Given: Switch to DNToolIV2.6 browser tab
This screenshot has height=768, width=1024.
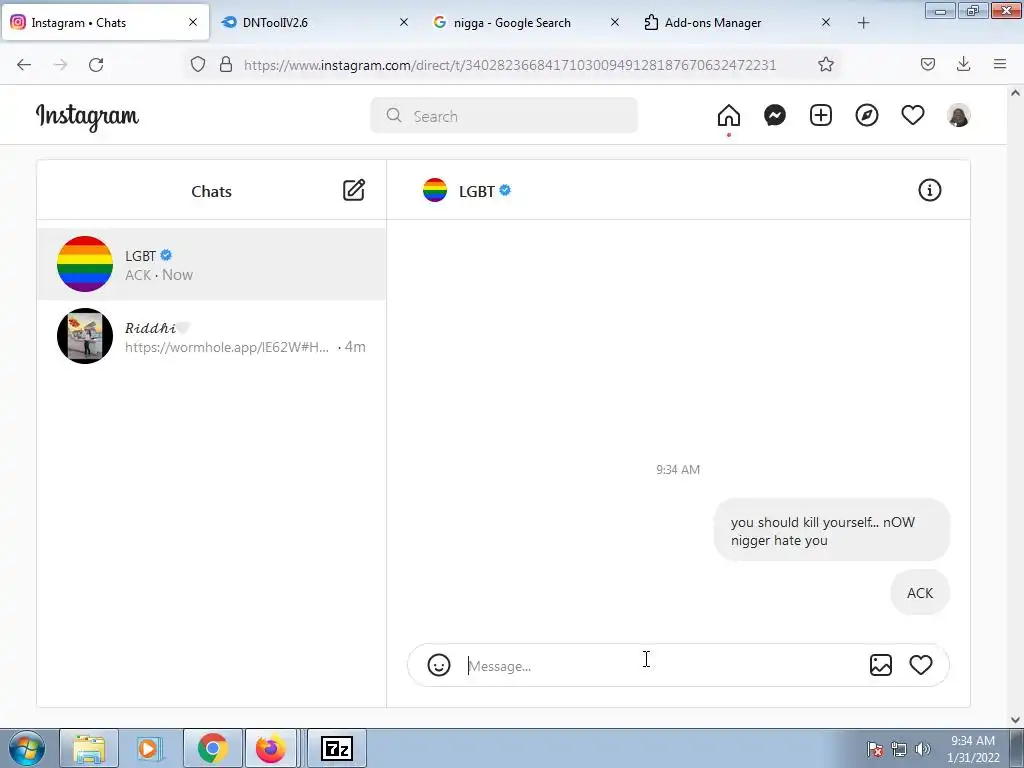Looking at the screenshot, I should 315,22.
